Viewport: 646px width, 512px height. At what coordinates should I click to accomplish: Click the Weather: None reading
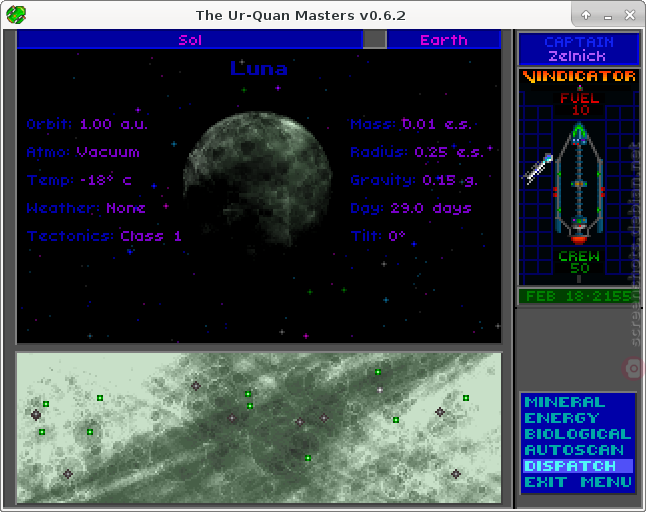(x=86, y=208)
